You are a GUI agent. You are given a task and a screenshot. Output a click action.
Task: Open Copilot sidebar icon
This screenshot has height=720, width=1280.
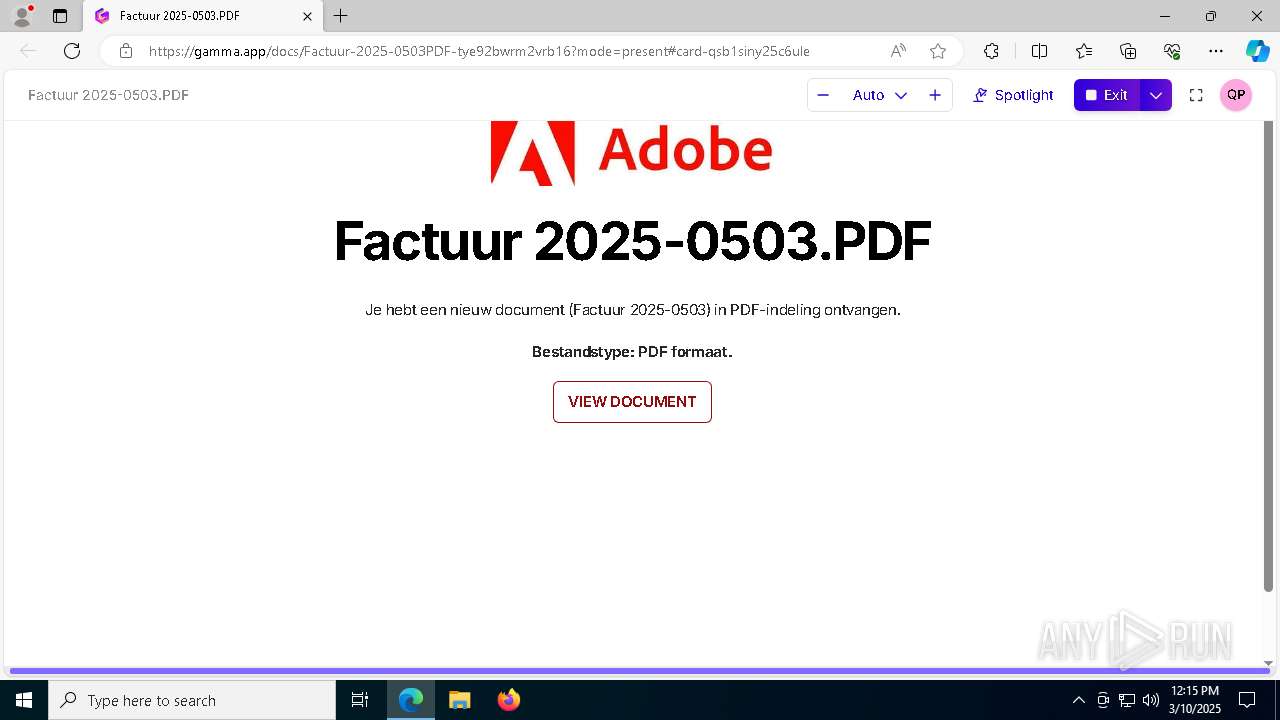(1257, 51)
